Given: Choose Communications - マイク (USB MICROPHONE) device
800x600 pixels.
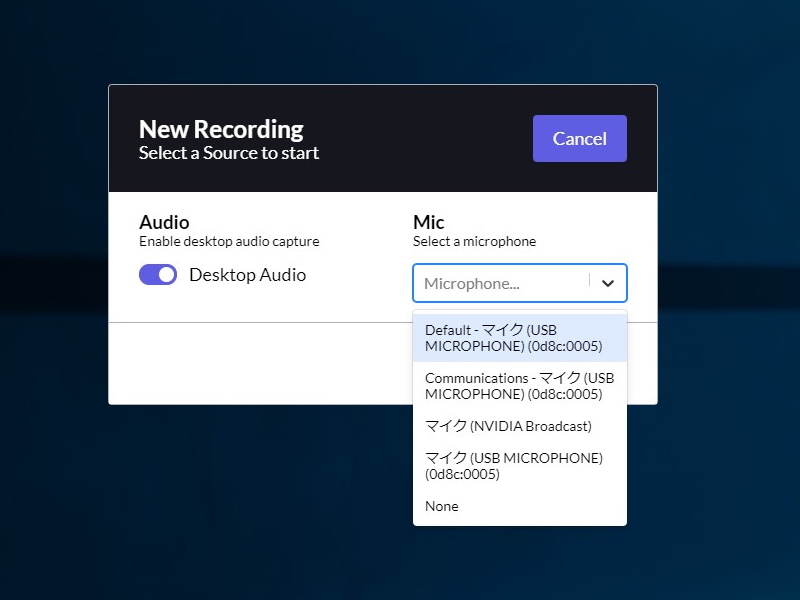Looking at the screenshot, I should [x=512, y=385].
